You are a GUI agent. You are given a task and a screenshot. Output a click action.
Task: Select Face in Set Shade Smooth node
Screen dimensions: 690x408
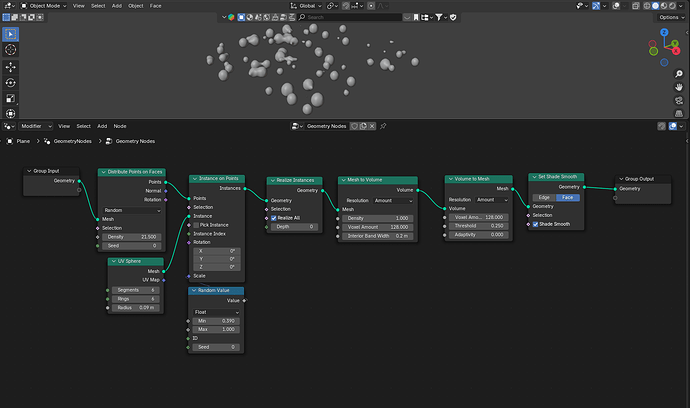pyautogui.click(x=568, y=198)
